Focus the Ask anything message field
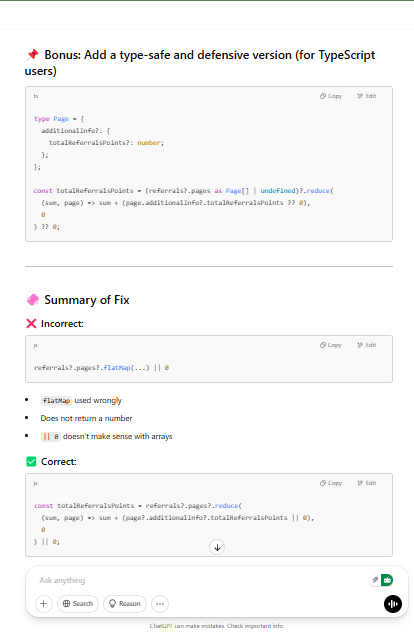414x633 pixels. tap(202, 581)
